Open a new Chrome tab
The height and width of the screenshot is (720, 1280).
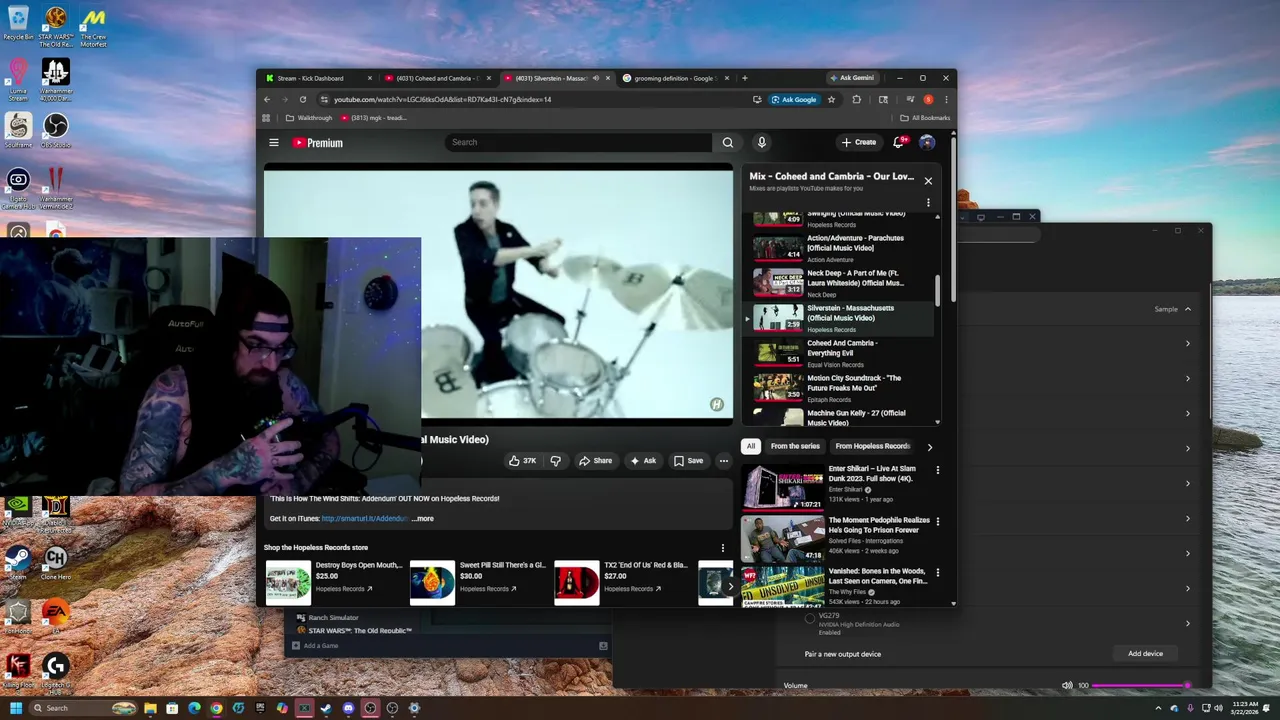tap(744, 78)
